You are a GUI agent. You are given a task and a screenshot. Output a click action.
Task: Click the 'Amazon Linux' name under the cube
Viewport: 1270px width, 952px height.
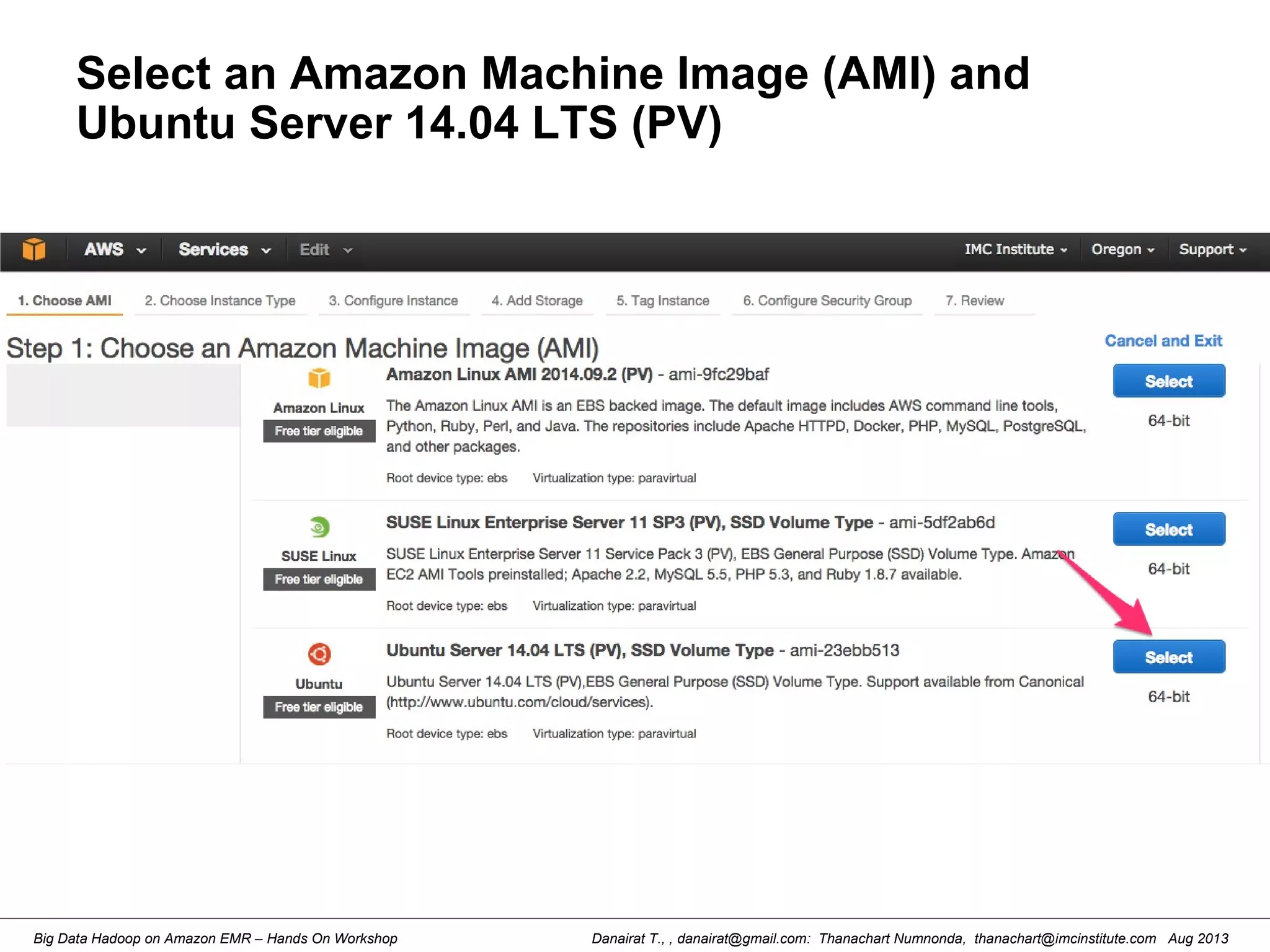click(x=319, y=408)
